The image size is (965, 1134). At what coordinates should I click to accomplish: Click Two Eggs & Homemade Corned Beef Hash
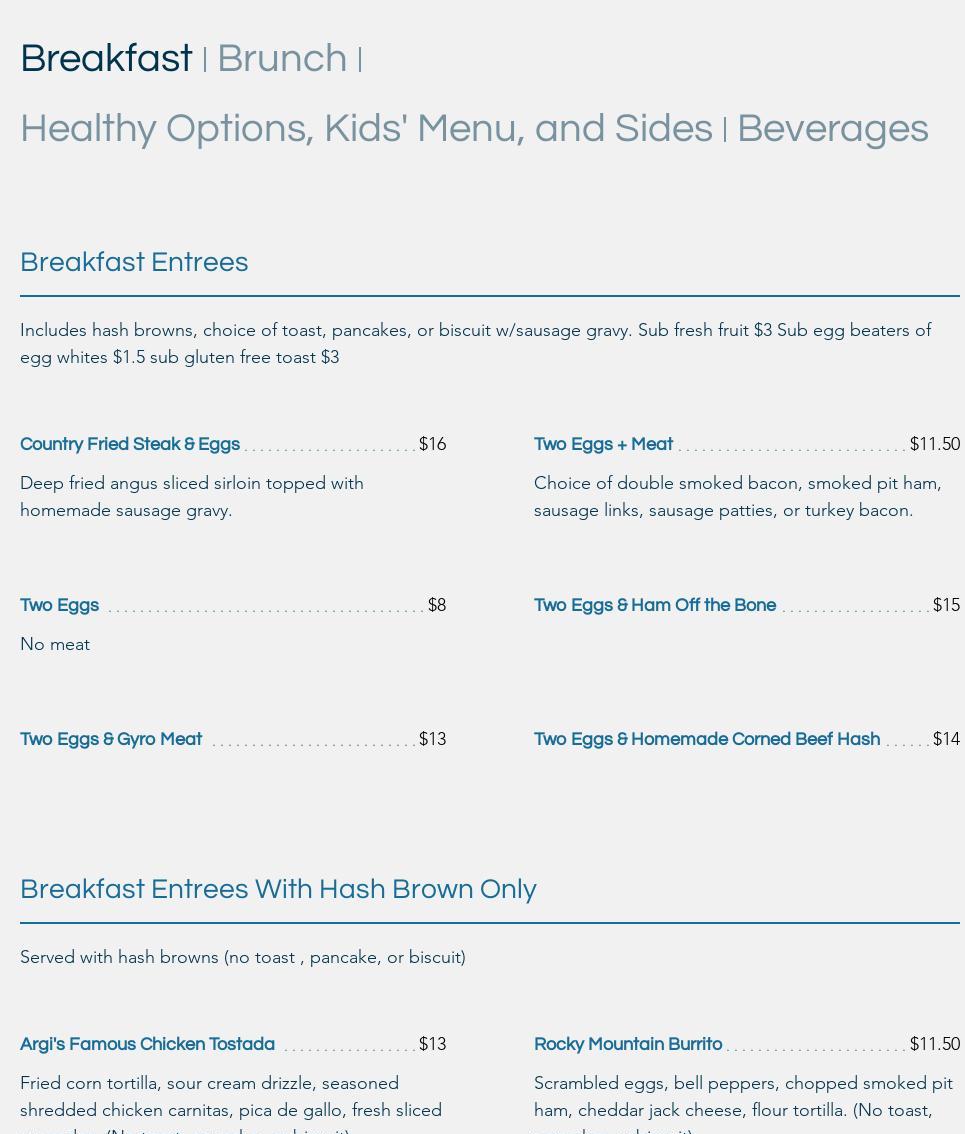pyautogui.click(x=707, y=739)
